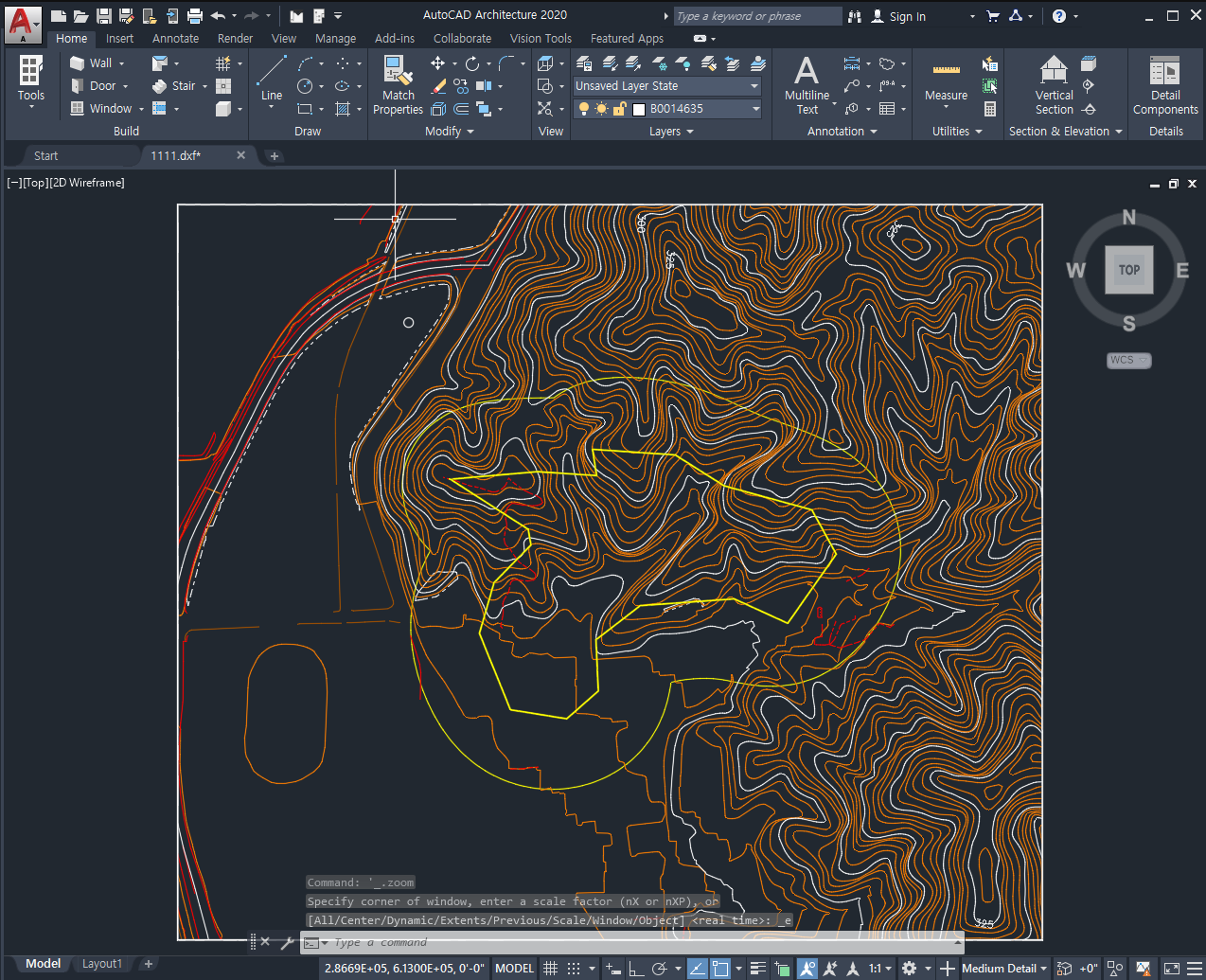Toggle layer B0014635 visibility lightbulb
The height and width of the screenshot is (980, 1206).
[x=584, y=108]
